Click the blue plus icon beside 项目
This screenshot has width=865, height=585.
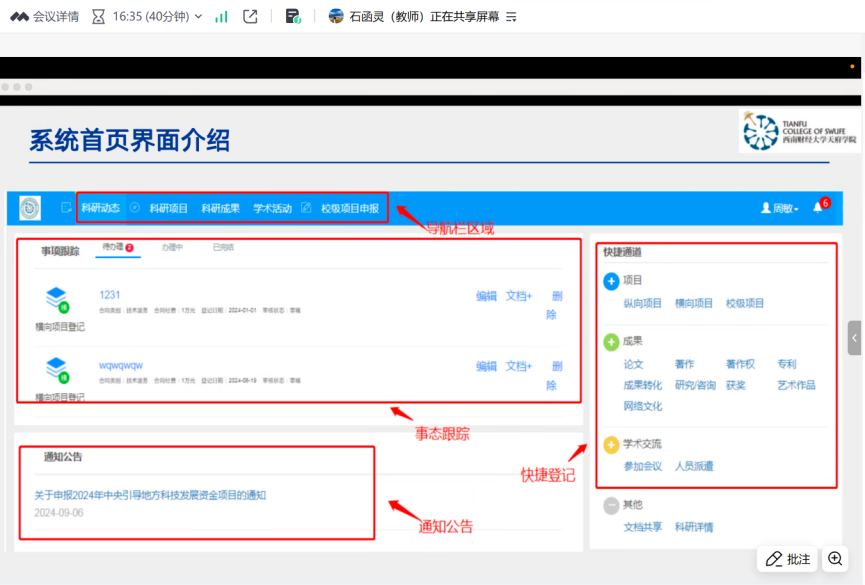[x=611, y=281]
